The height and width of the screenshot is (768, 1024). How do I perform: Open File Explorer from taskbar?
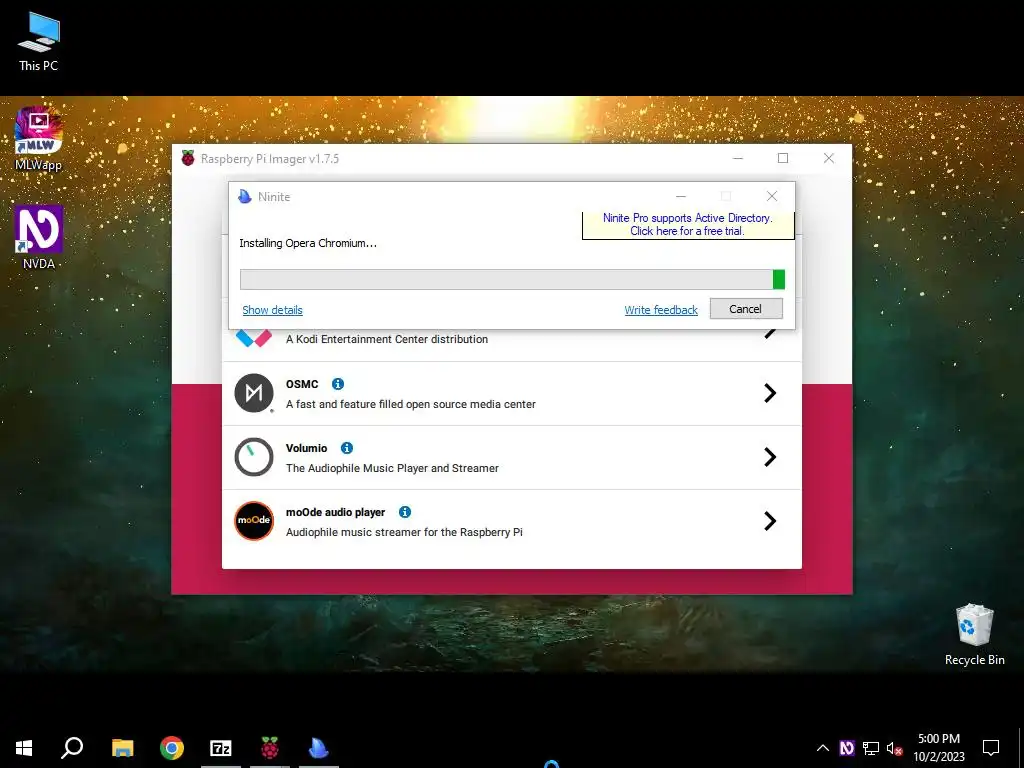coord(122,748)
